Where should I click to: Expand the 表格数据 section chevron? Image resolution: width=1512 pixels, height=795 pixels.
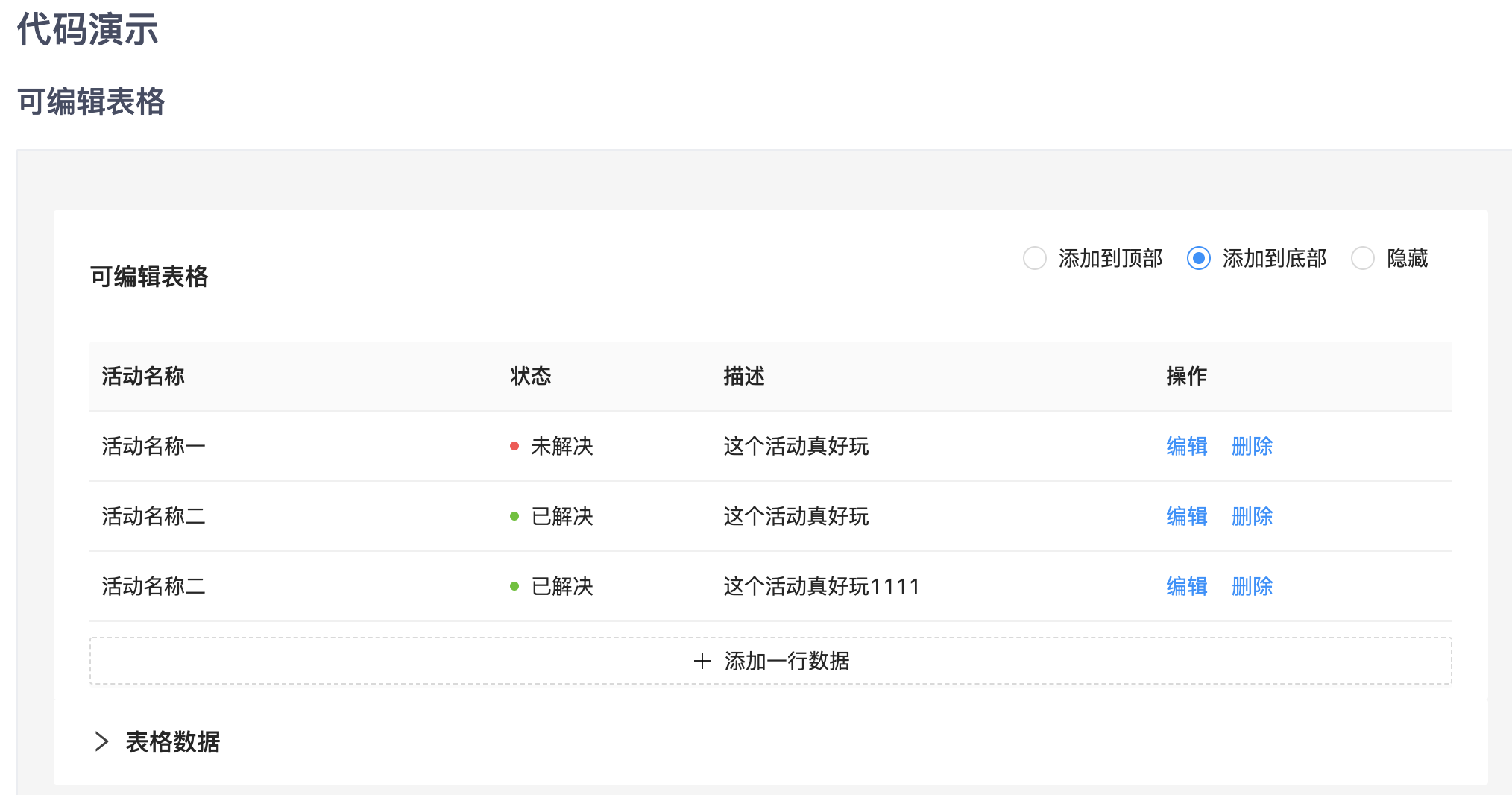point(102,741)
